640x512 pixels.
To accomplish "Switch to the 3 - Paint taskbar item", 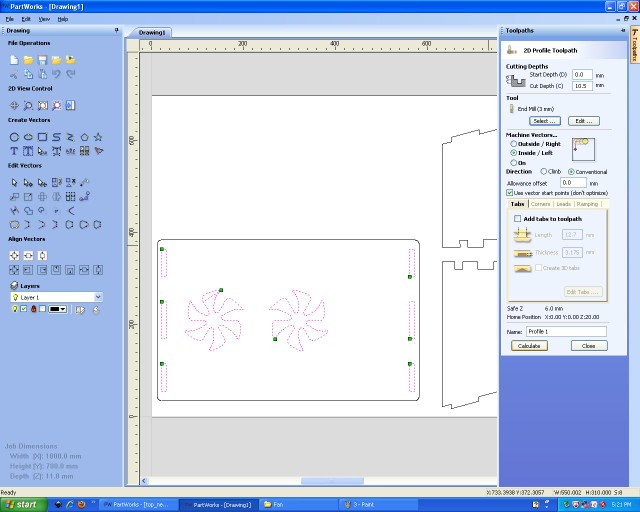I will (x=379, y=505).
